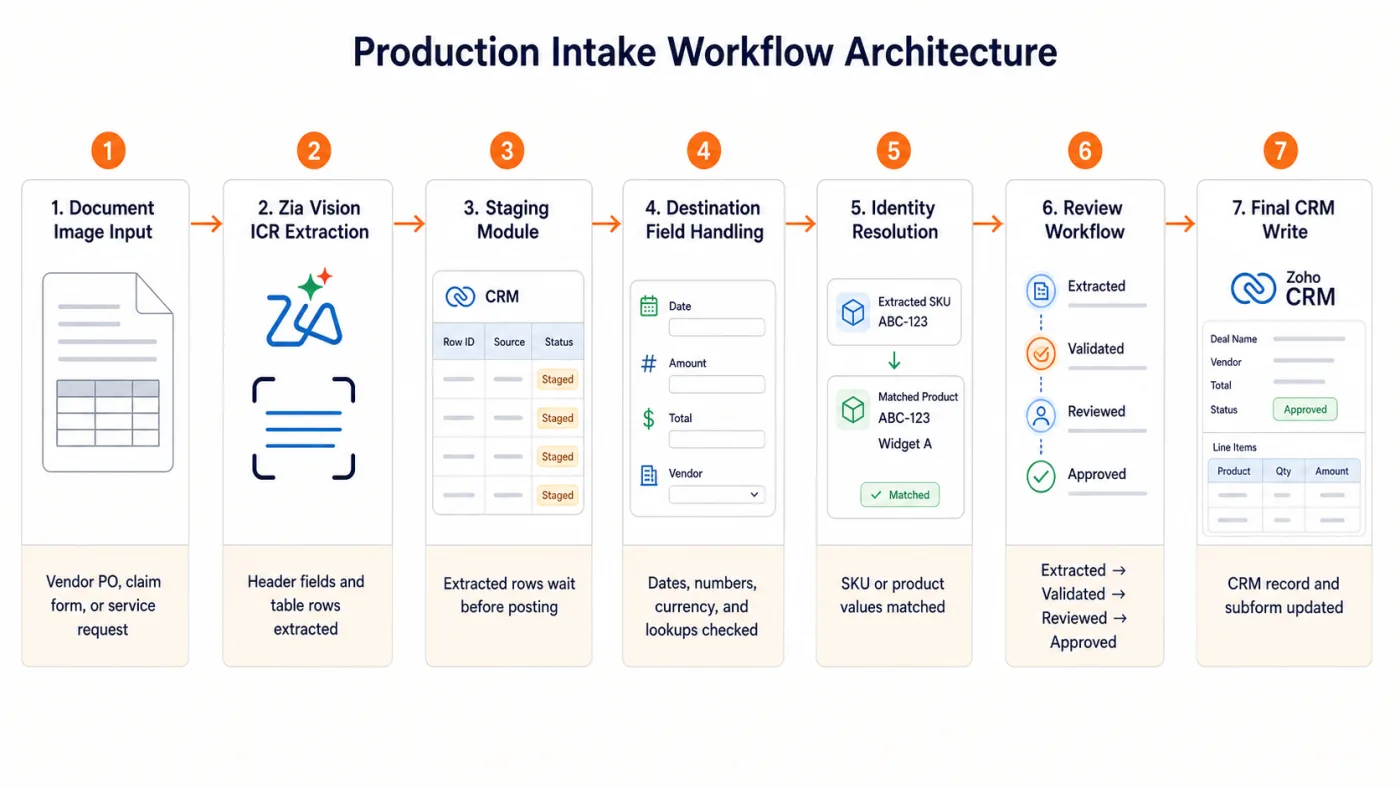1400x788 pixels.
Task: Open the Vendor dropdown in Destination Field Handling
Action: pos(717,494)
